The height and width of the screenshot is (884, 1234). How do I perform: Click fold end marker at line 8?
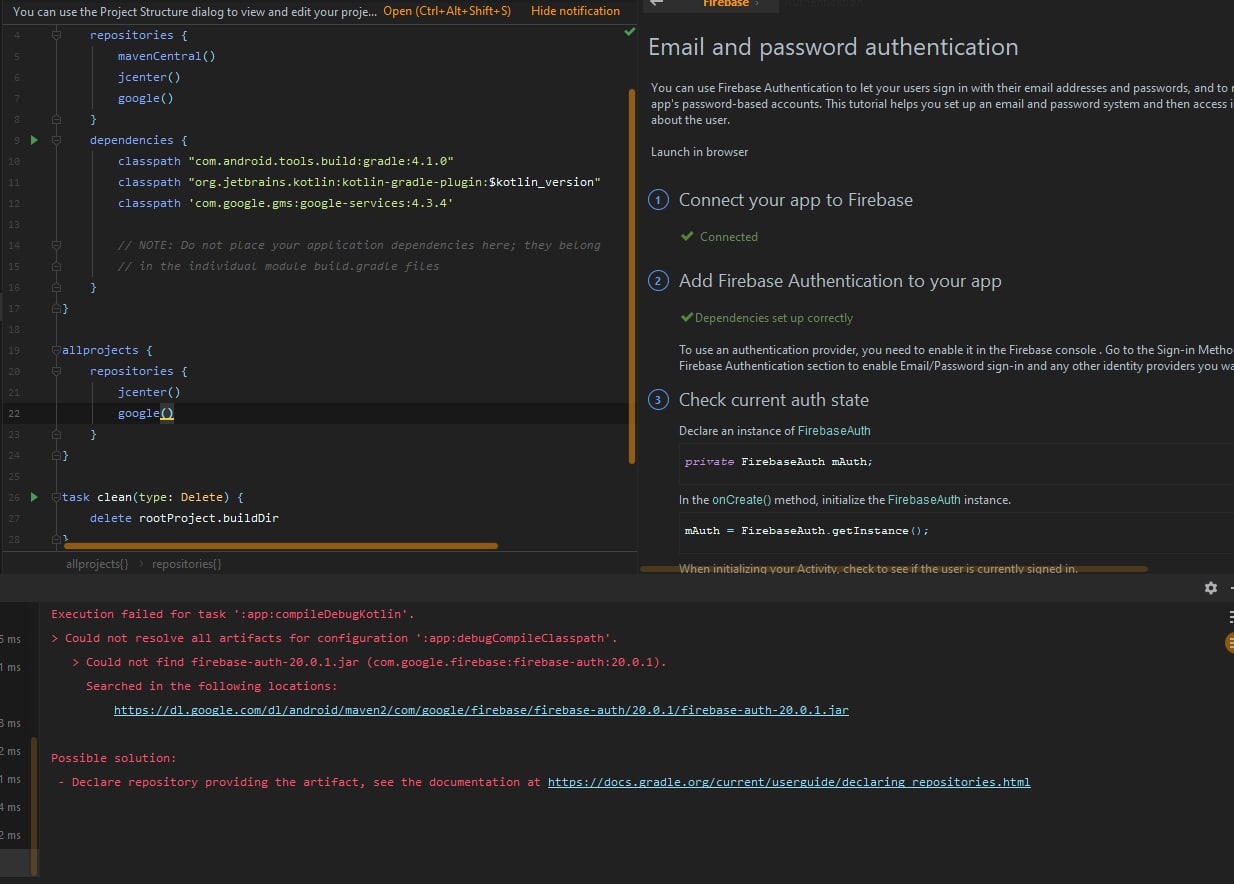[57, 119]
